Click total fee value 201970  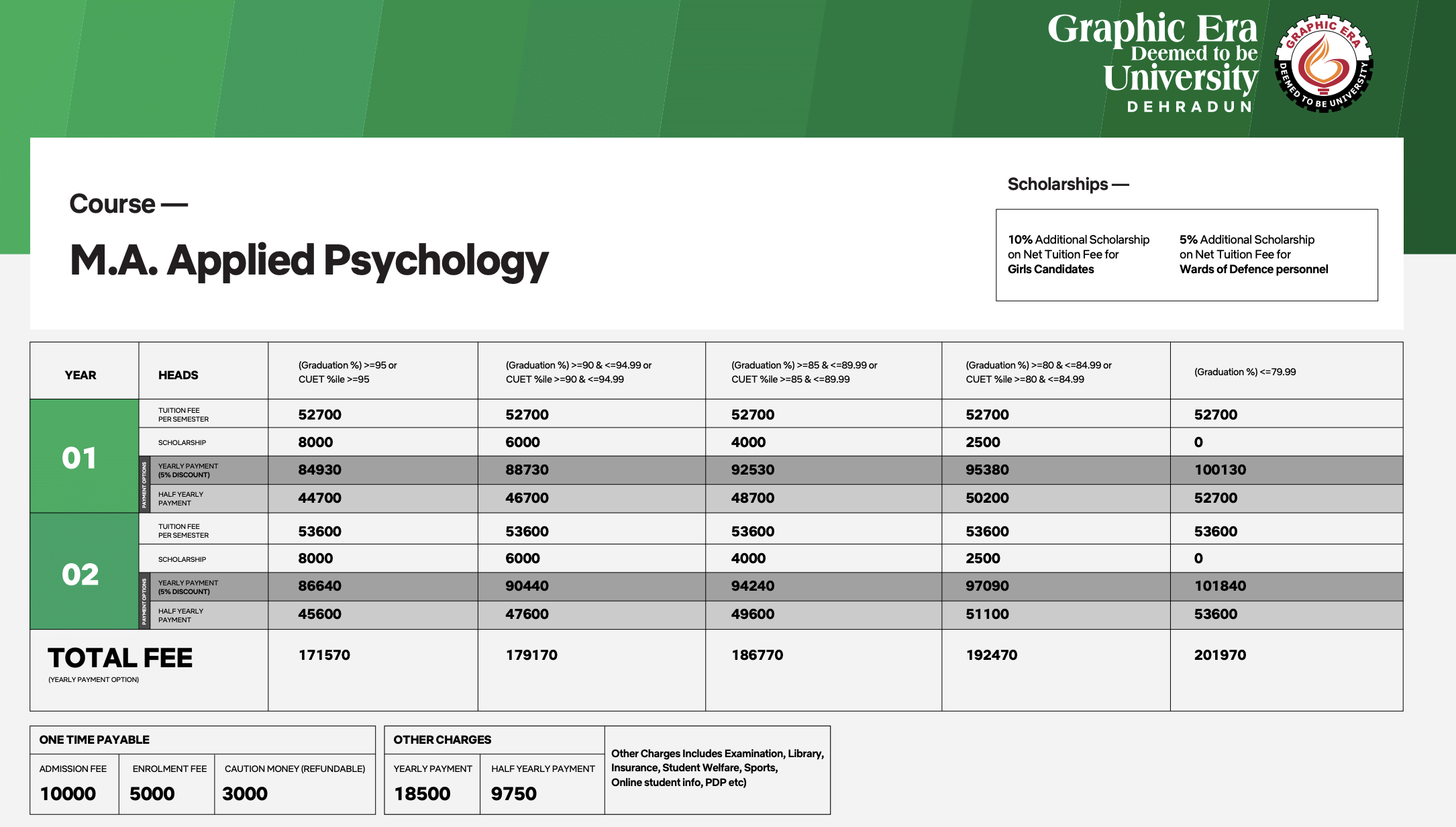(x=1219, y=655)
